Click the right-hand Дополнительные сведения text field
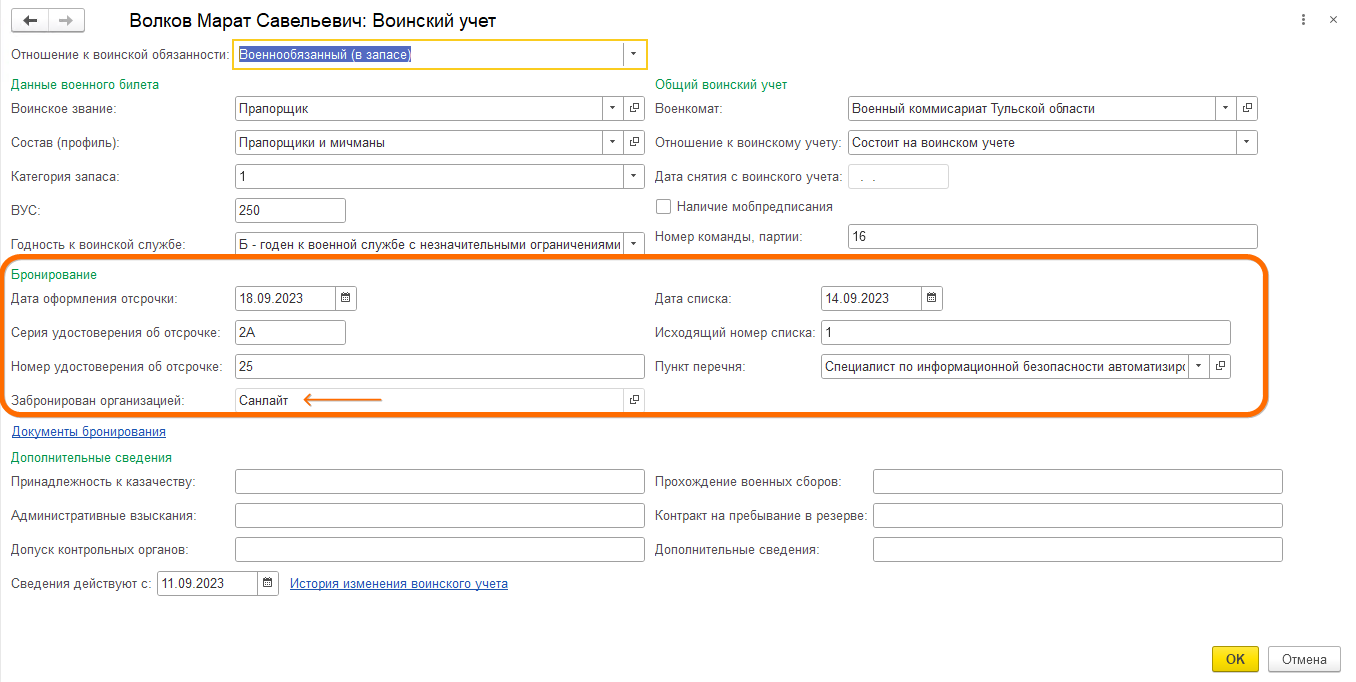The width and height of the screenshot is (1356, 682). coord(1078,549)
